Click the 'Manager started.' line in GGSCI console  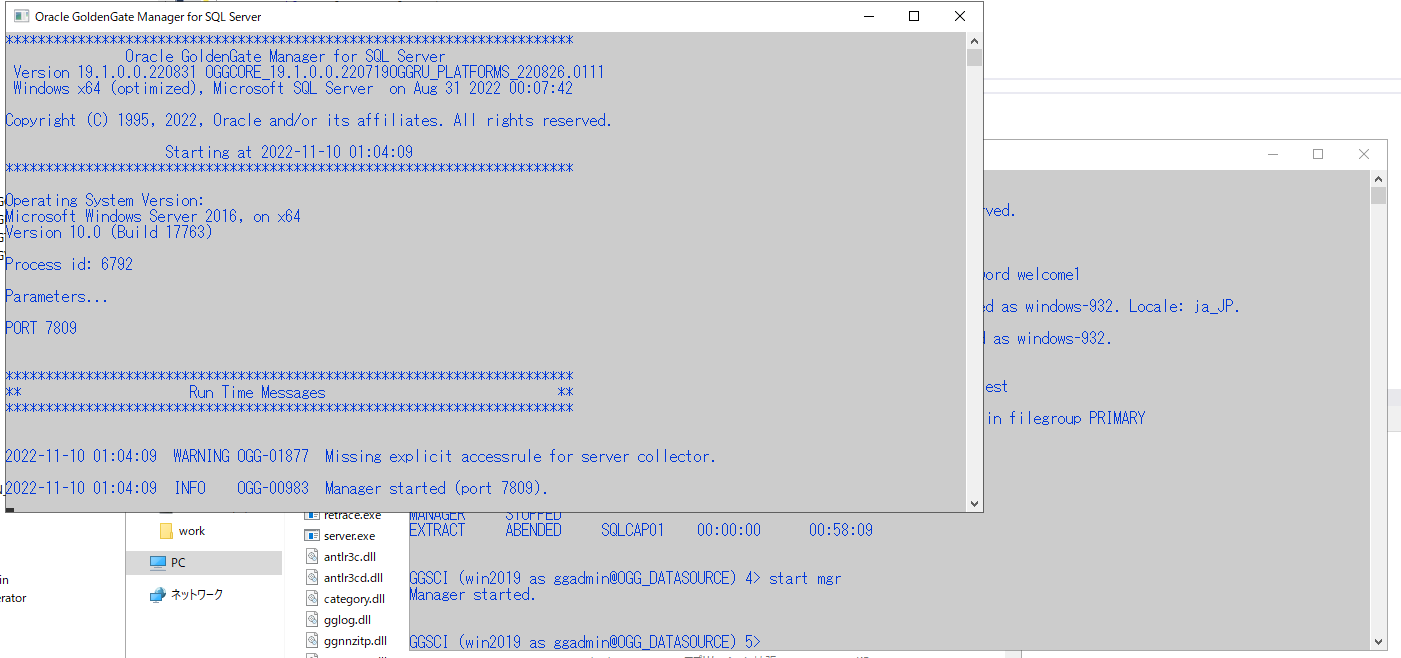[472, 594]
